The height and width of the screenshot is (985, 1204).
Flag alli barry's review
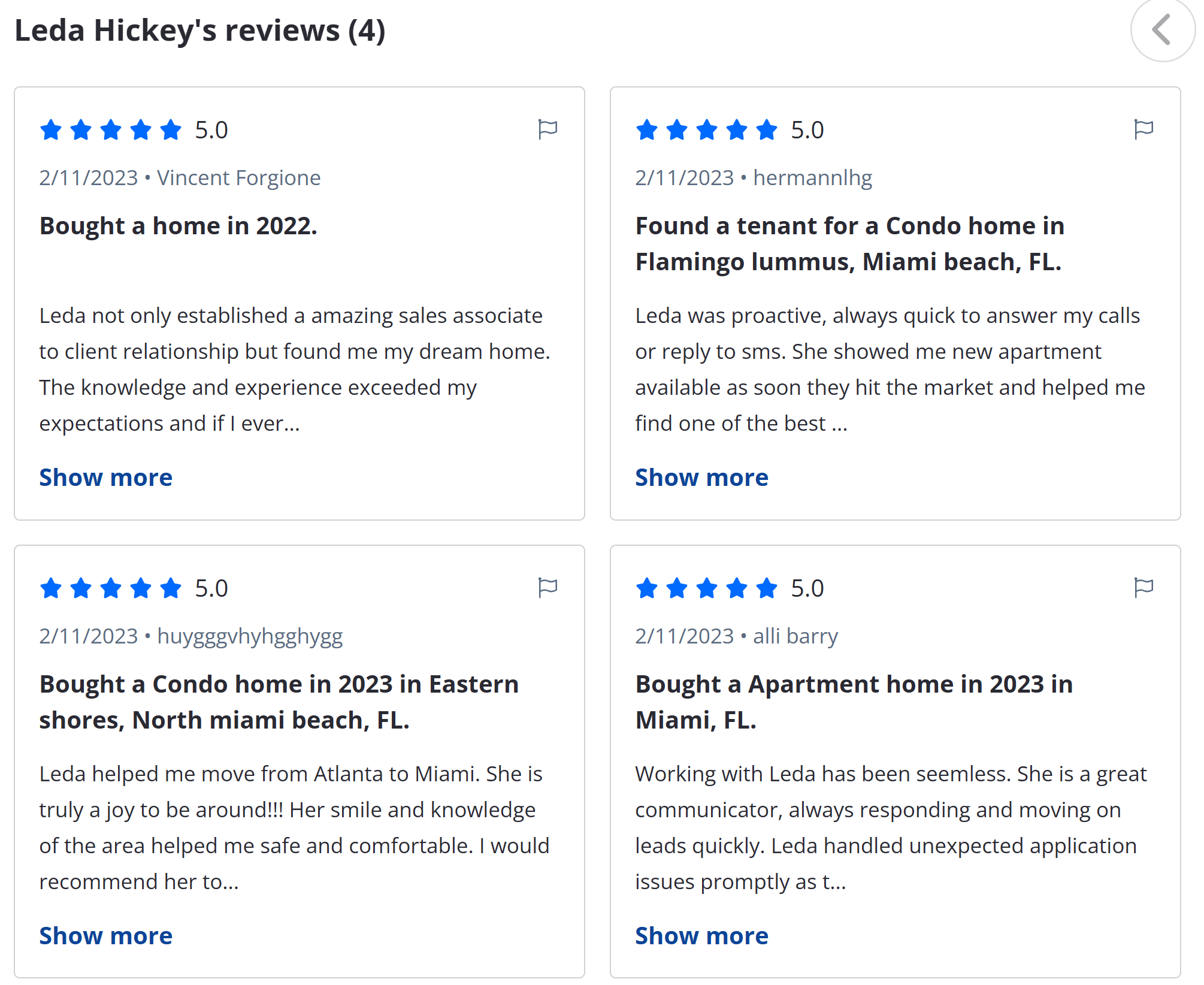(x=1144, y=588)
